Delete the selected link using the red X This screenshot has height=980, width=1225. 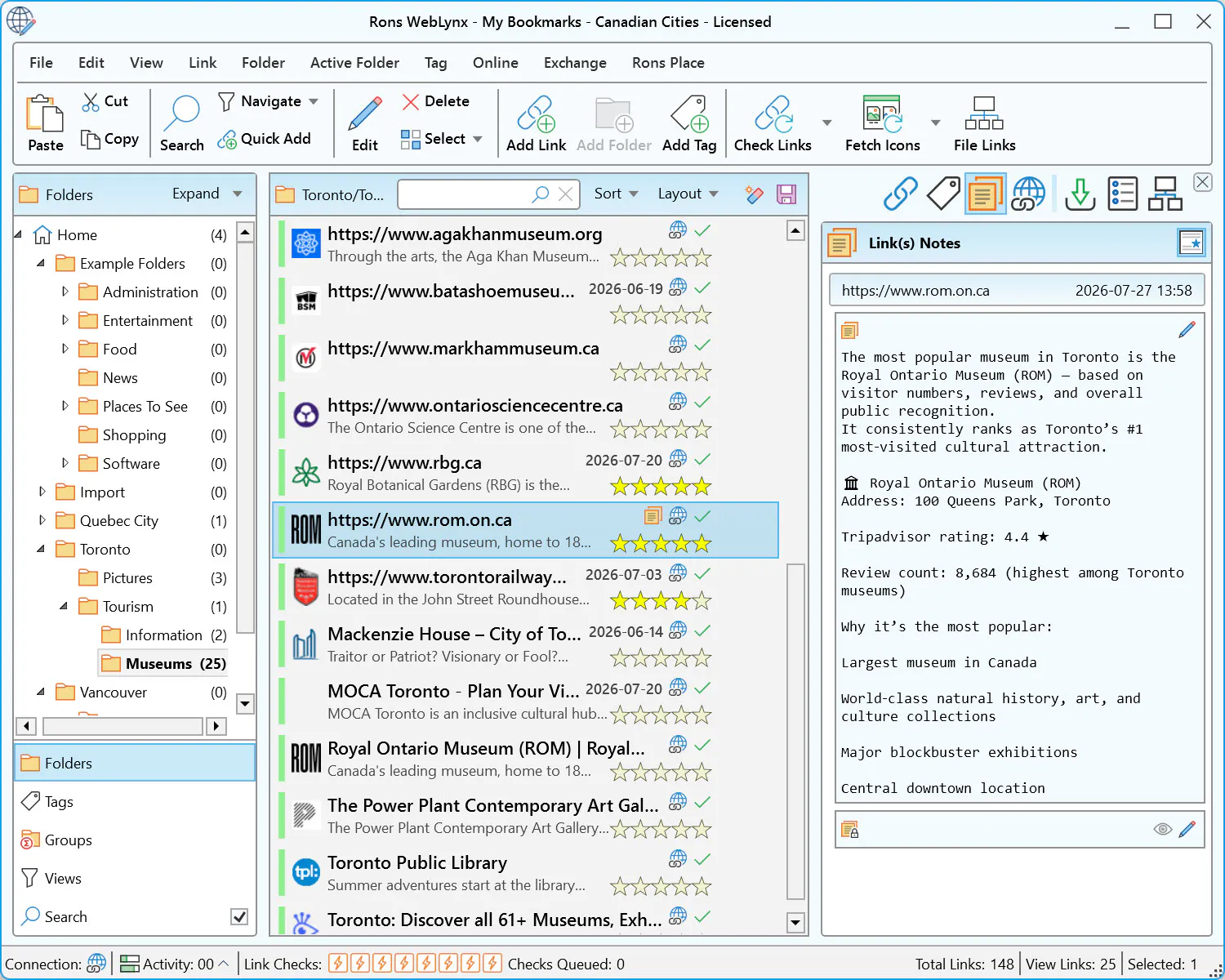click(x=435, y=101)
